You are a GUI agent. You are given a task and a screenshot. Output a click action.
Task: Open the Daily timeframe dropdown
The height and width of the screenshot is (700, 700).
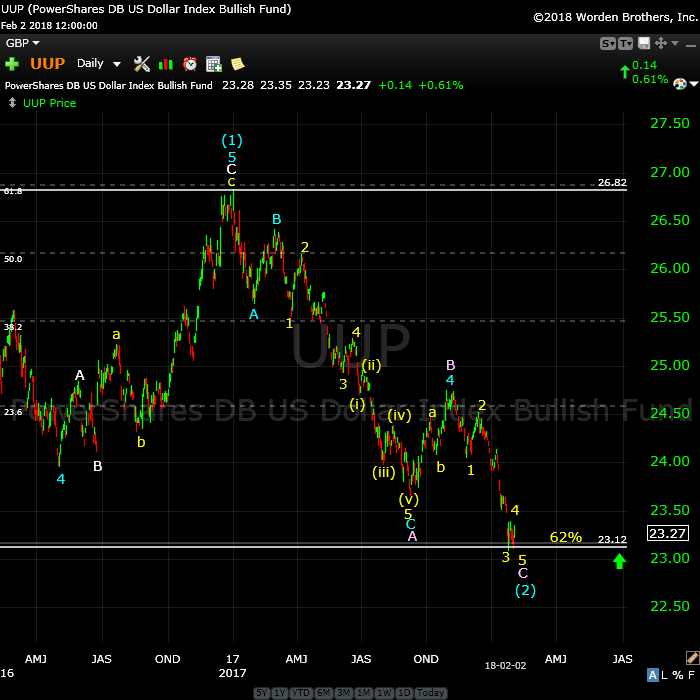99,63
